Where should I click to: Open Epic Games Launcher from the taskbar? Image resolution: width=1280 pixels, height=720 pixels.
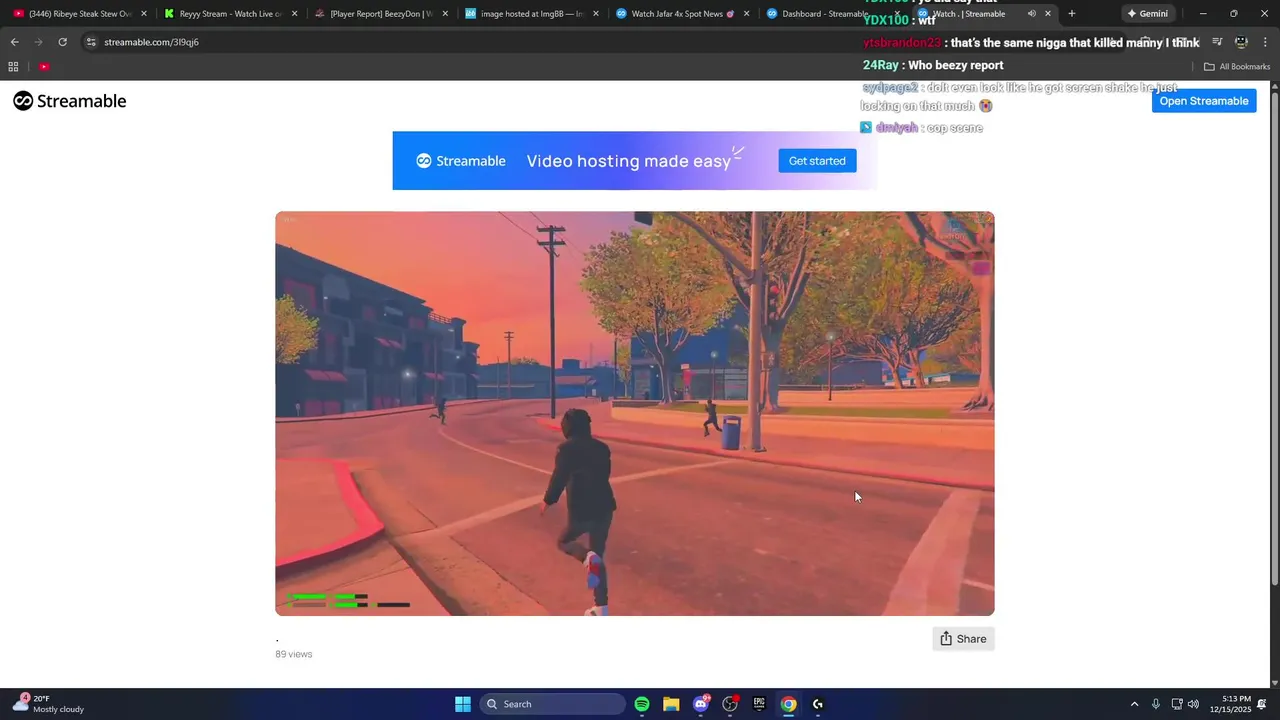coord(759,704)
